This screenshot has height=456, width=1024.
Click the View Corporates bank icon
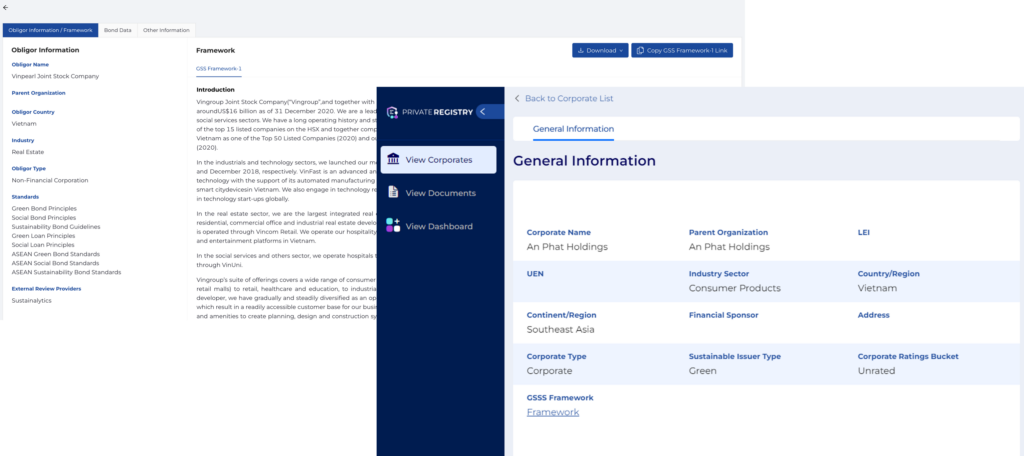coord(393,159)
